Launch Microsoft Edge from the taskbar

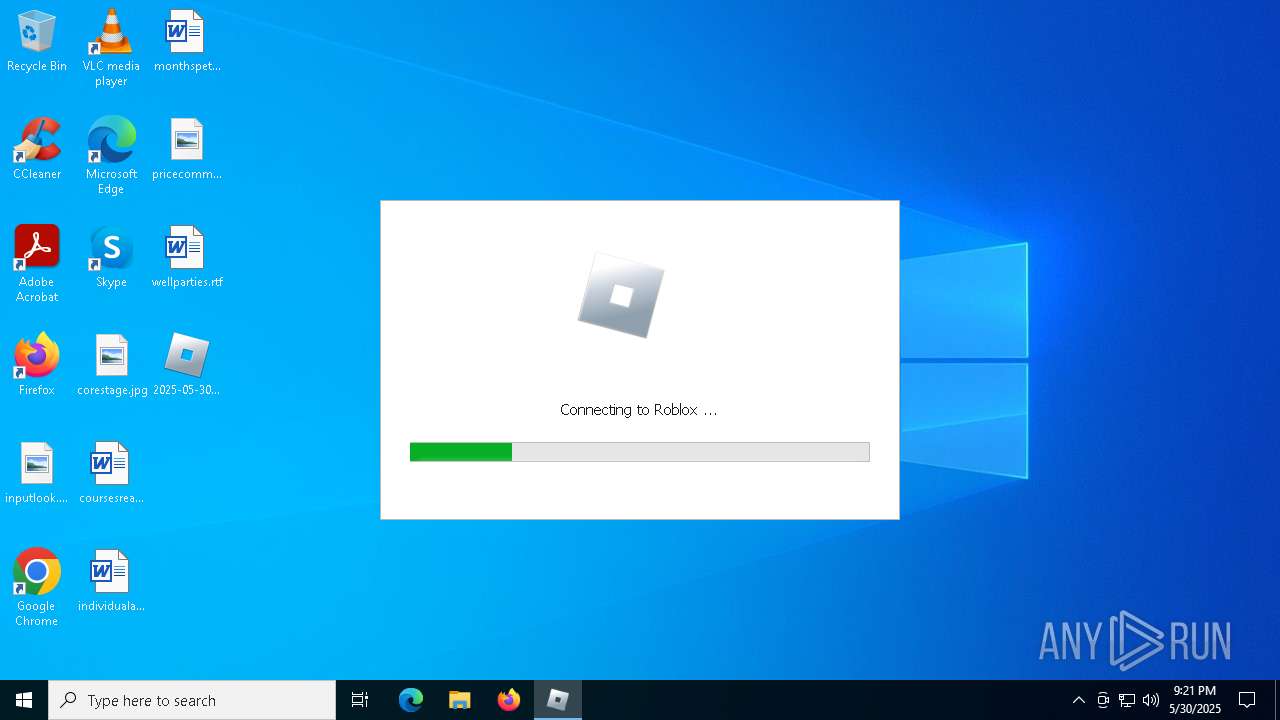411,700
